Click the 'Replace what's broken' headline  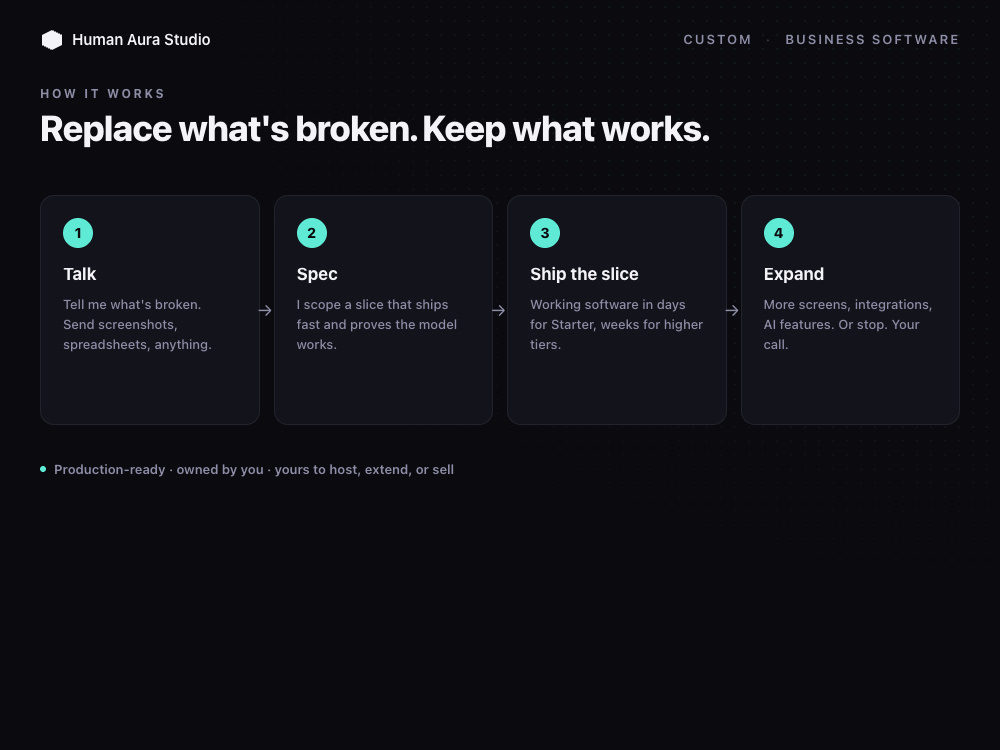tap(375, 129)
